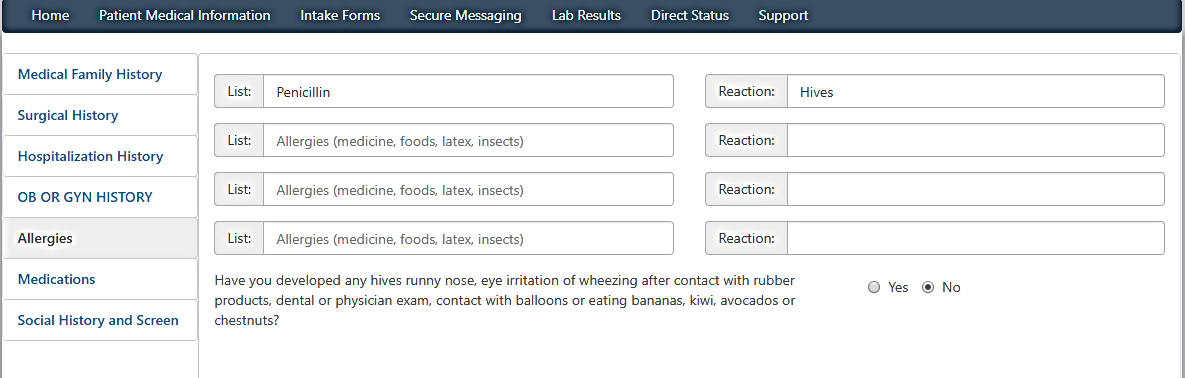Click the Penicillin allergy list field
The width and height of the screenshot is (1185, 378).
[468, 91]
